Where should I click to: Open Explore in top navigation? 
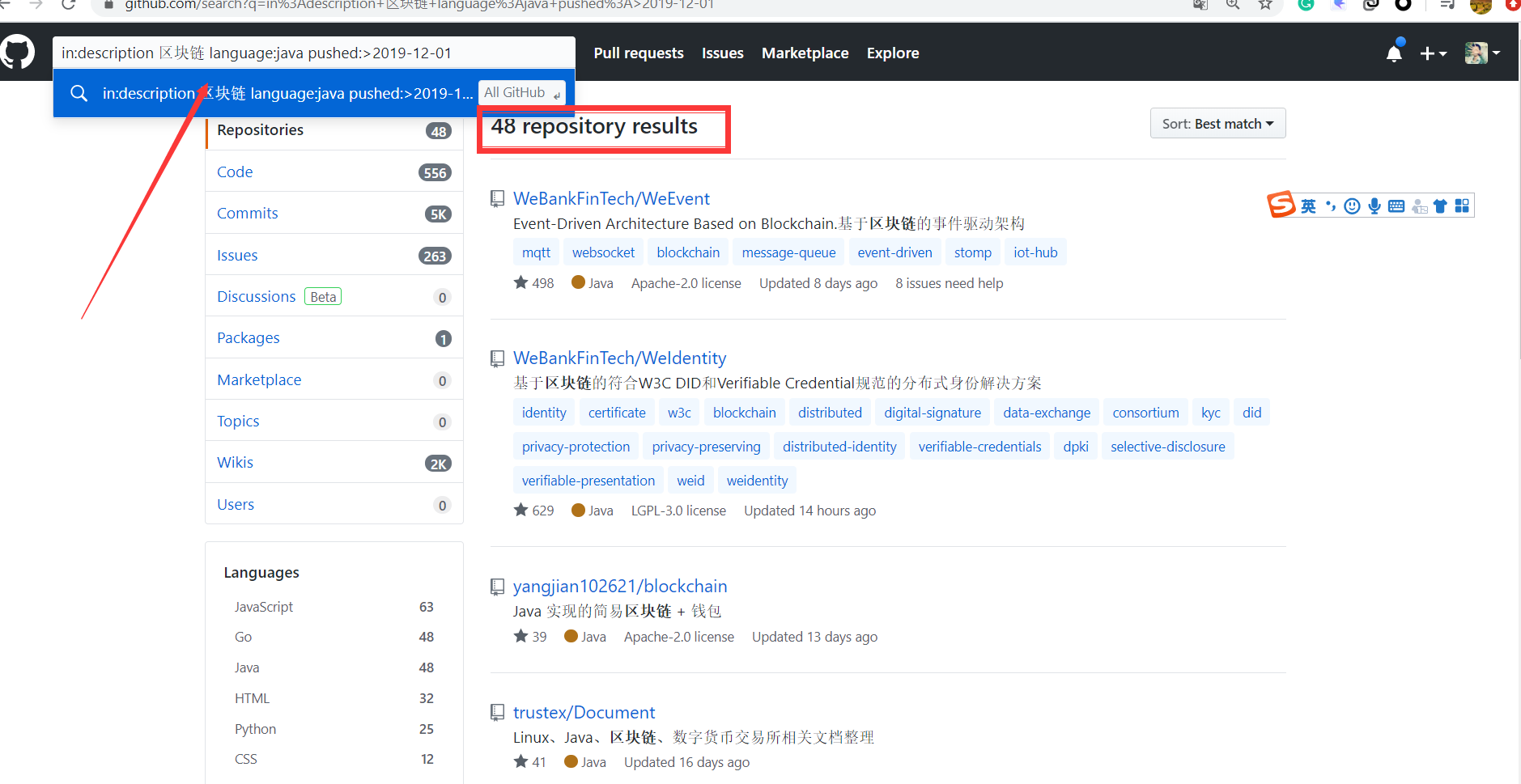click(x=892, y=53)
